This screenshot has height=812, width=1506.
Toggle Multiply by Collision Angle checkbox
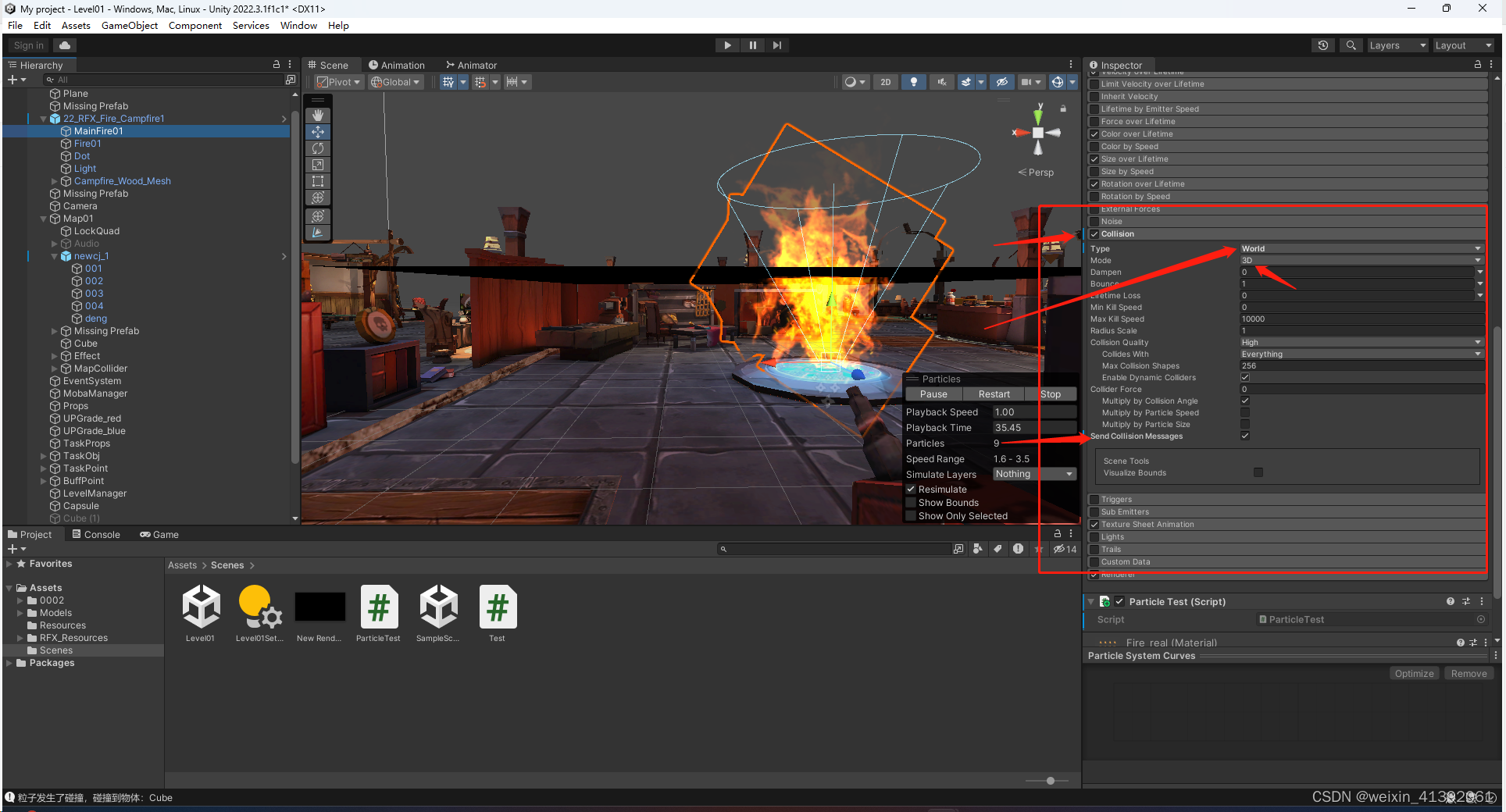(x=1245, y=401)
